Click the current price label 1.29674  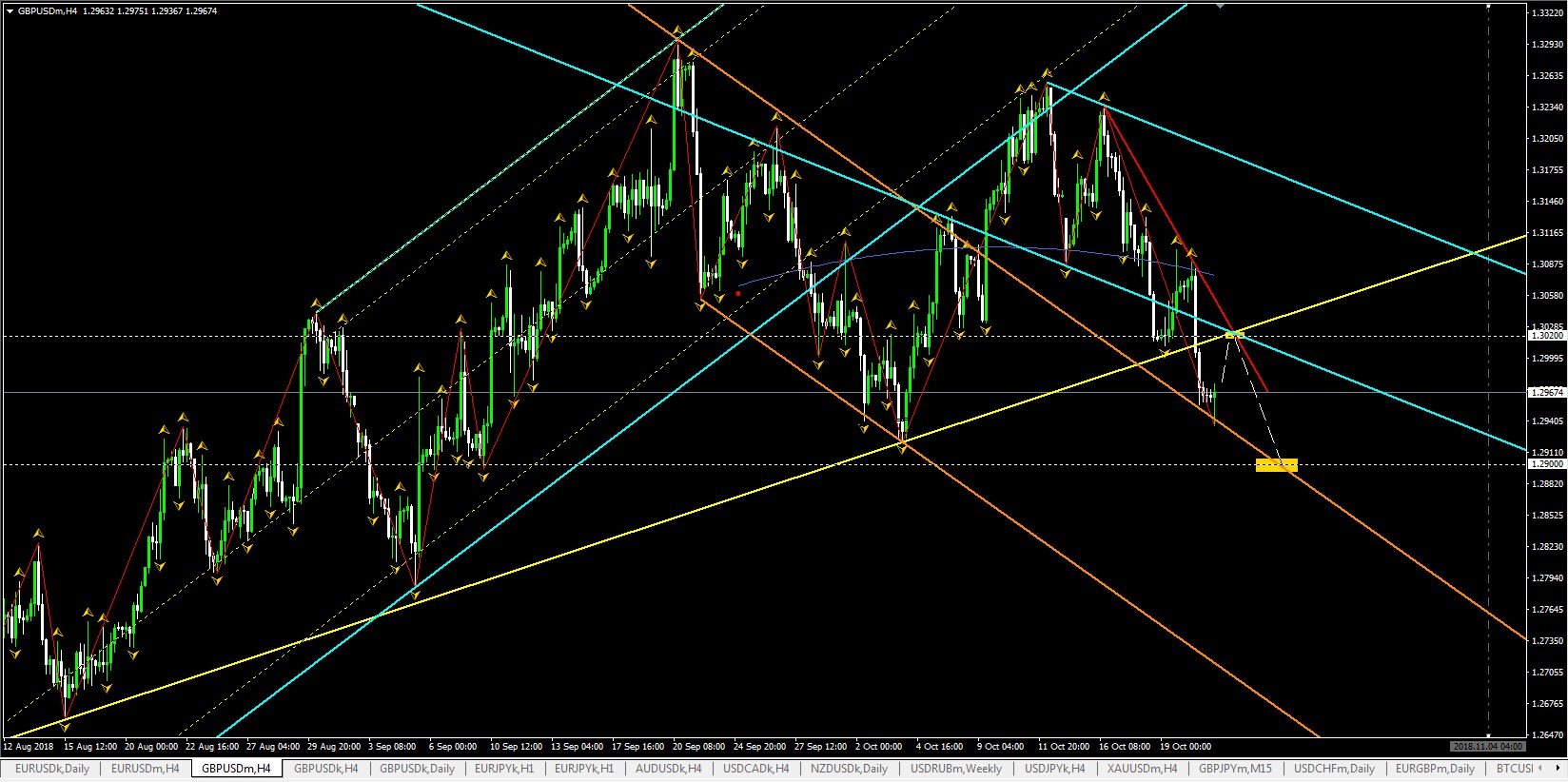[x=1546, y=392]
